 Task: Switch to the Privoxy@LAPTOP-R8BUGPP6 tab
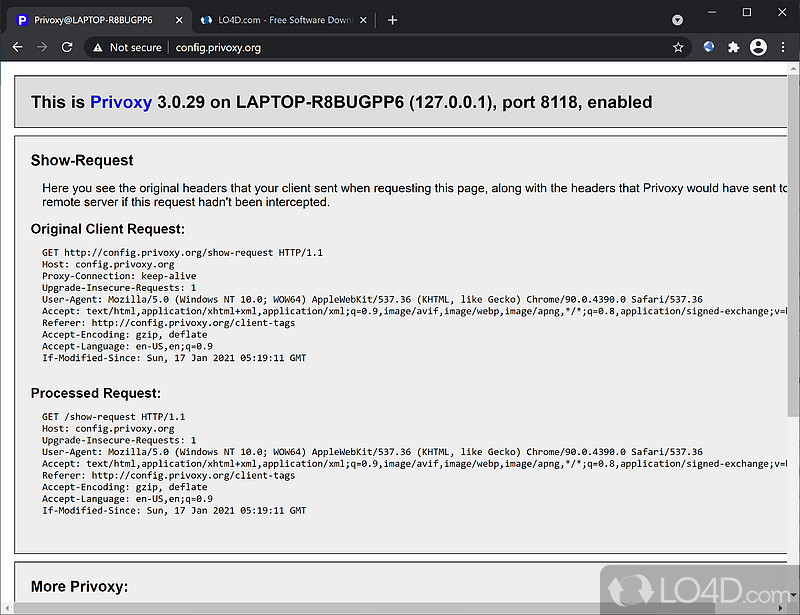coord(99,20)
